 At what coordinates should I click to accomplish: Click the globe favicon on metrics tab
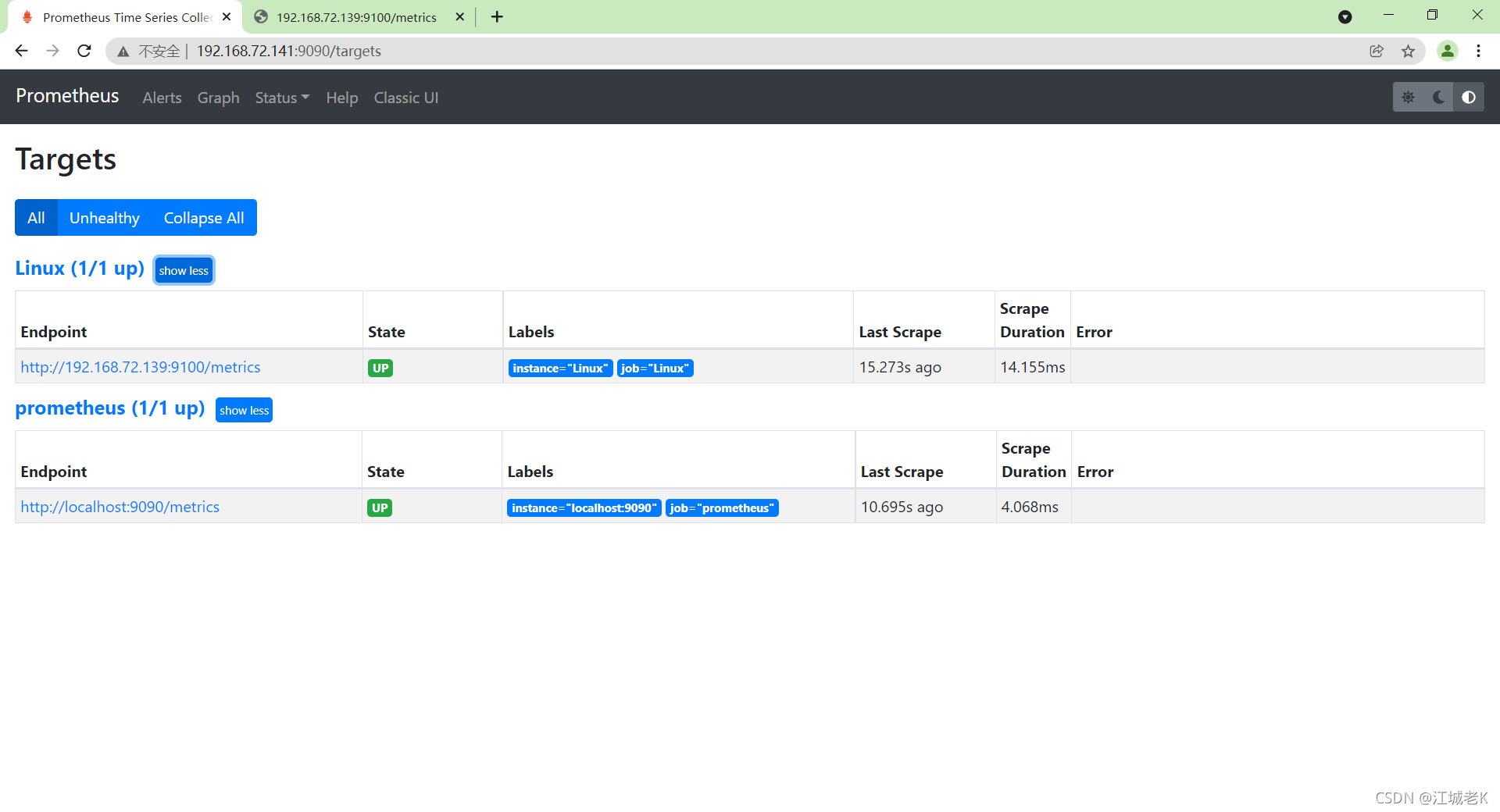(x=261, y=17)
